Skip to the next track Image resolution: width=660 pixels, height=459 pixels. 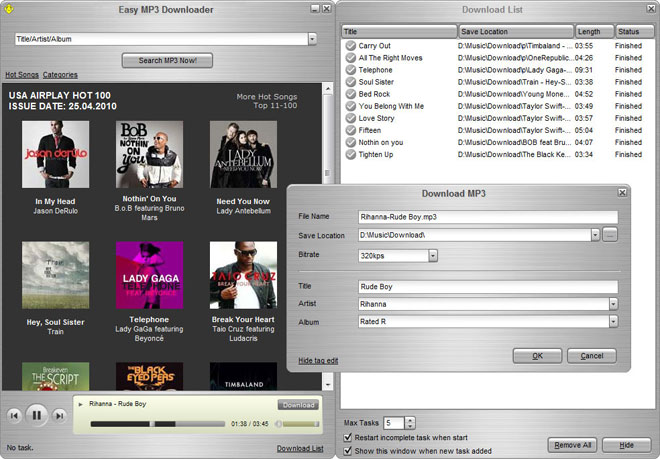57,414
